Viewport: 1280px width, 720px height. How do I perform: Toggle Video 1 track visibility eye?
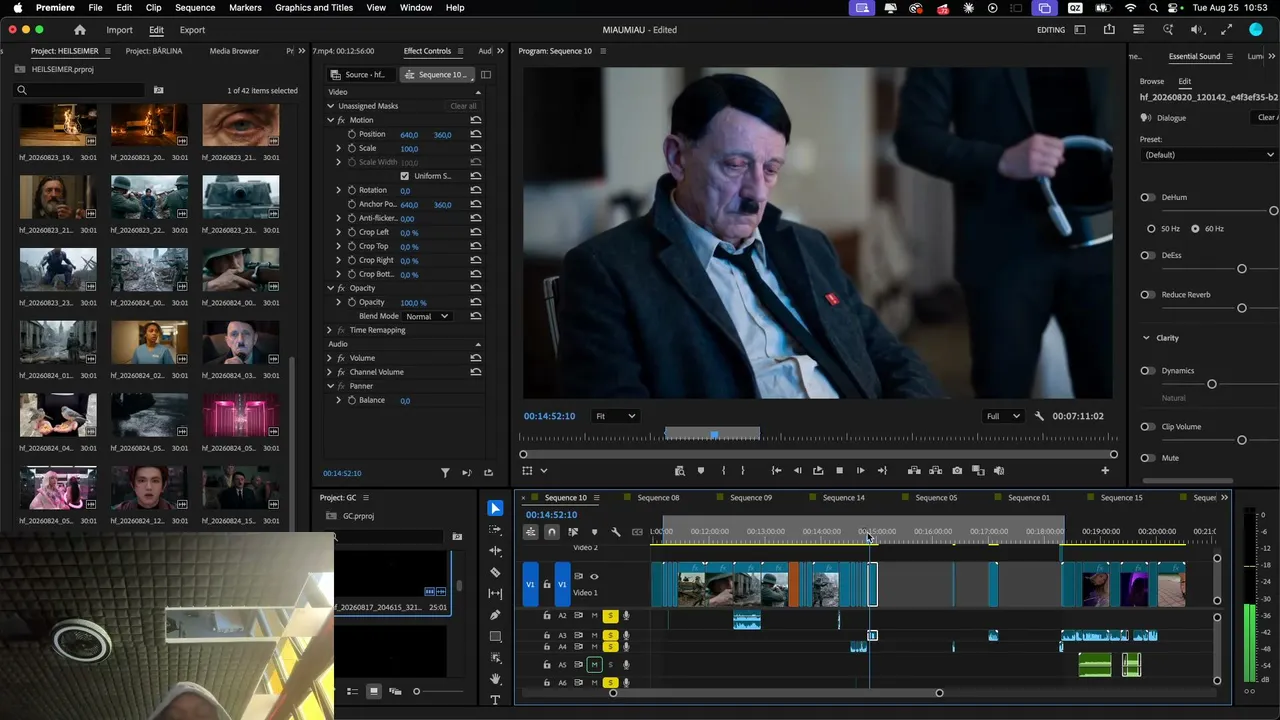[594, 577]
